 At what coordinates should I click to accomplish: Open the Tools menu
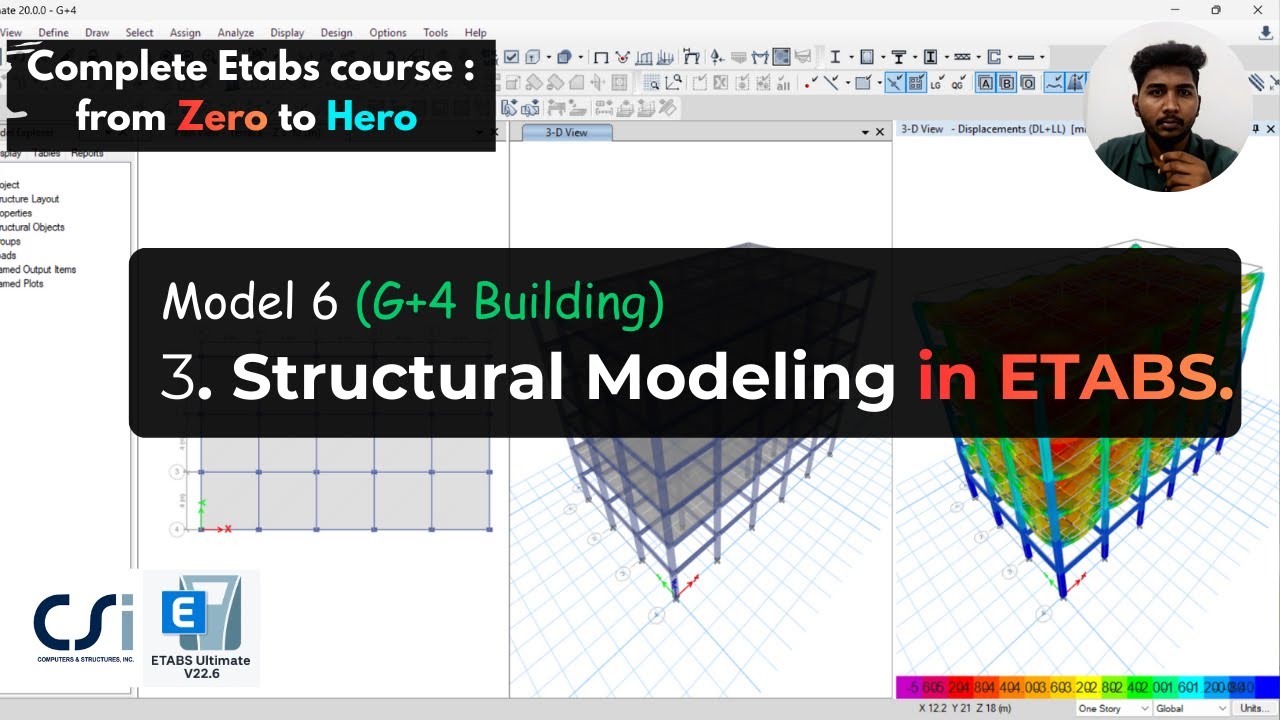[435, 33]
